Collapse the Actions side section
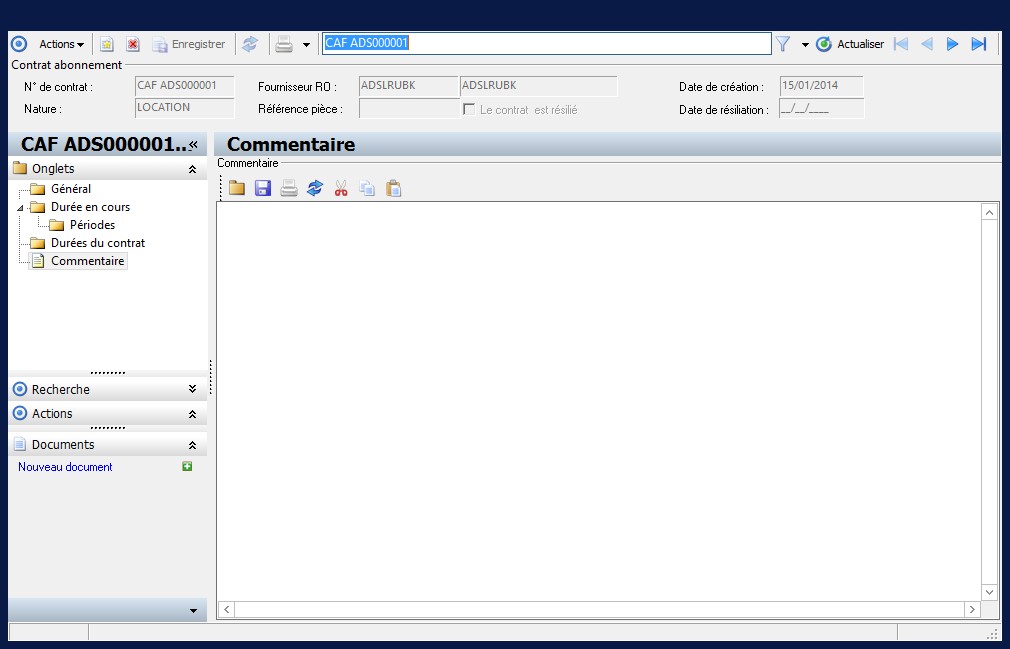The width and height of the screenshot is (1010, 649). coord(192,414)
